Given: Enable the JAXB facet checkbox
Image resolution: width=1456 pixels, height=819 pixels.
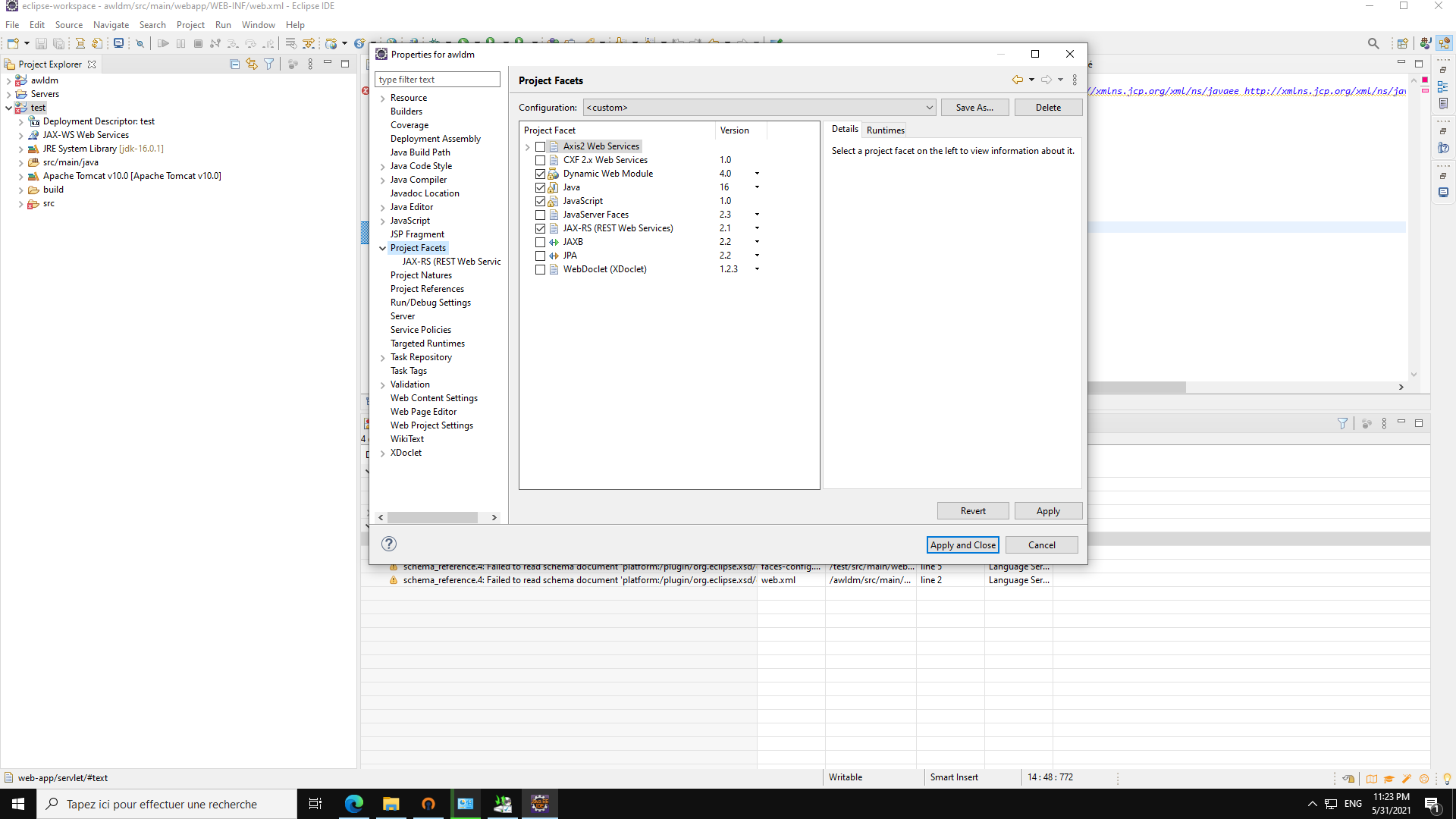Looking at the screenshot, I should click(540, 242).
